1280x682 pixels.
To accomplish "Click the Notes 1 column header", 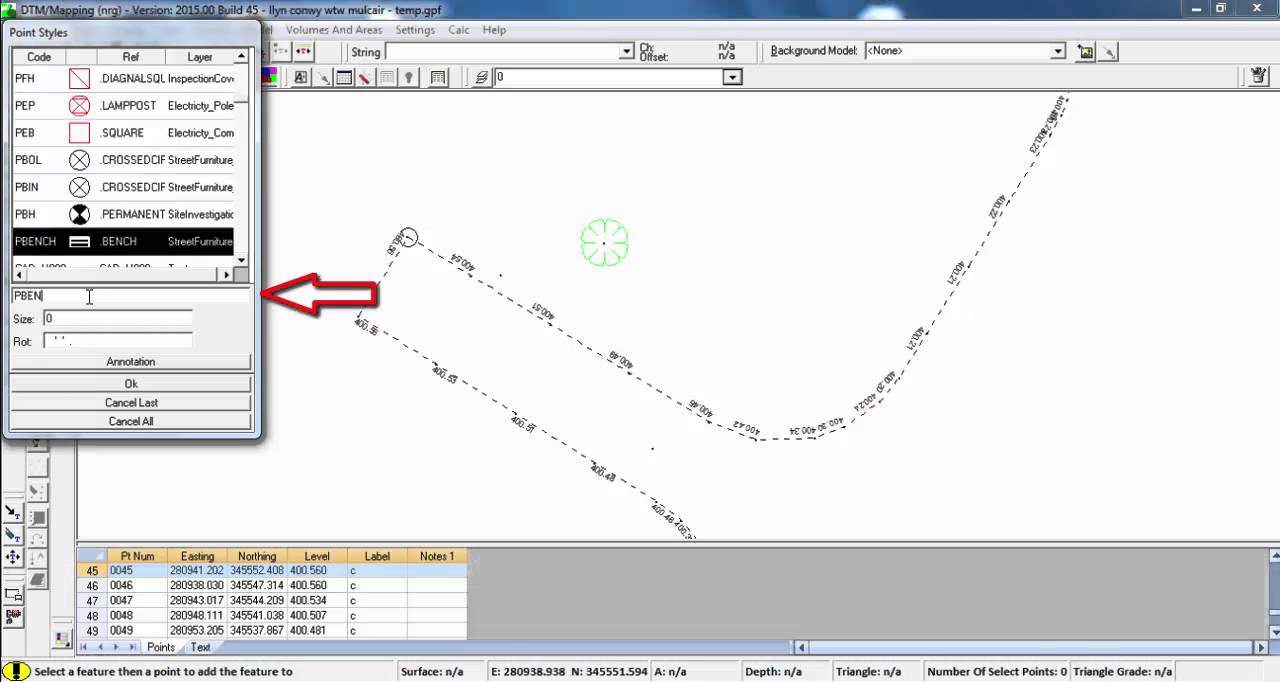I will (437, 556).
